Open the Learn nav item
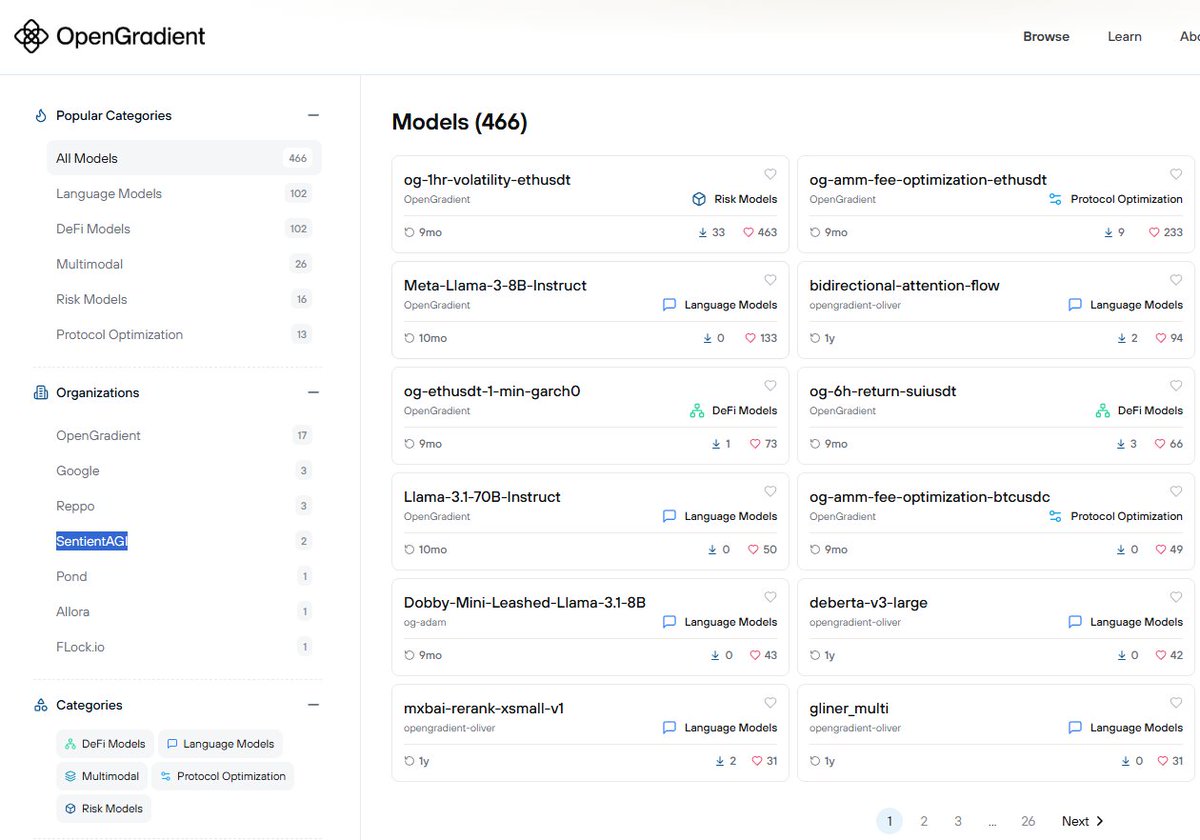 pyautogui.click(x=1124, y=37)
